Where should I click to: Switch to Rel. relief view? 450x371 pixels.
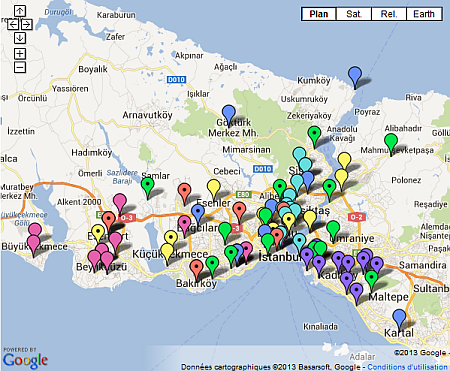389,14
